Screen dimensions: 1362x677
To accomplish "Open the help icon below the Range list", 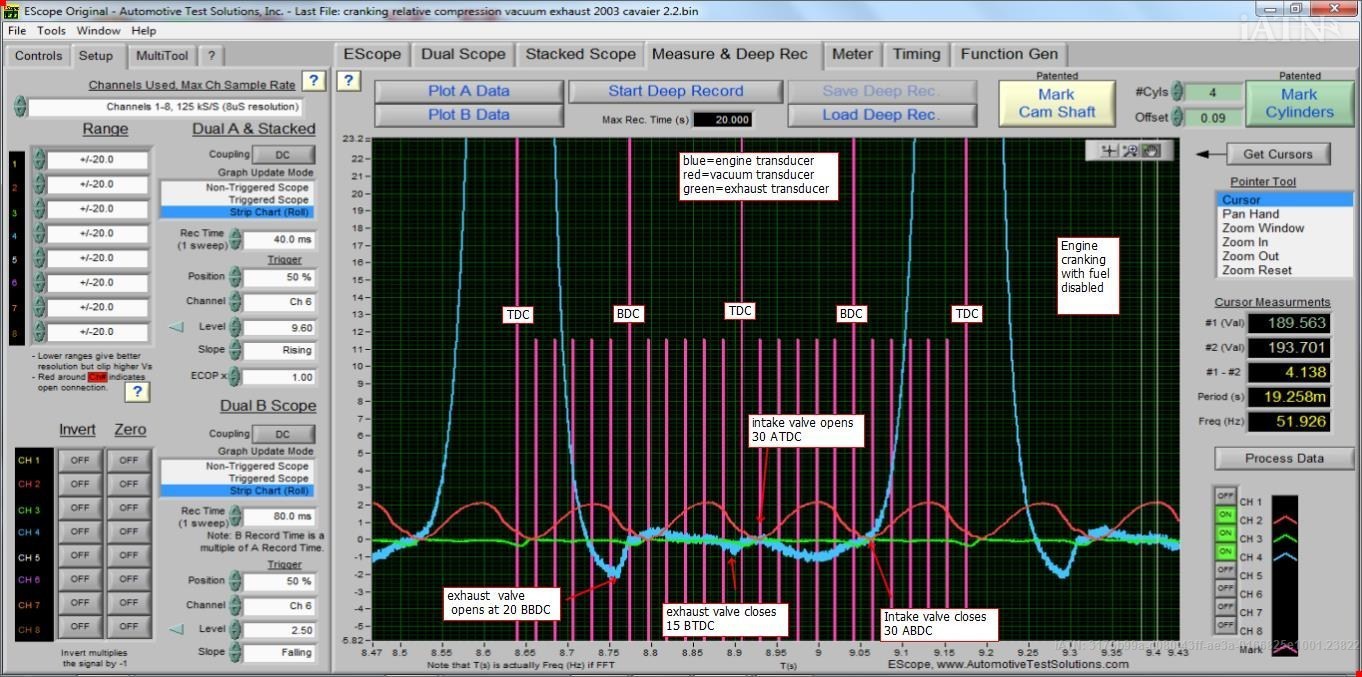I will click(137, 392).
